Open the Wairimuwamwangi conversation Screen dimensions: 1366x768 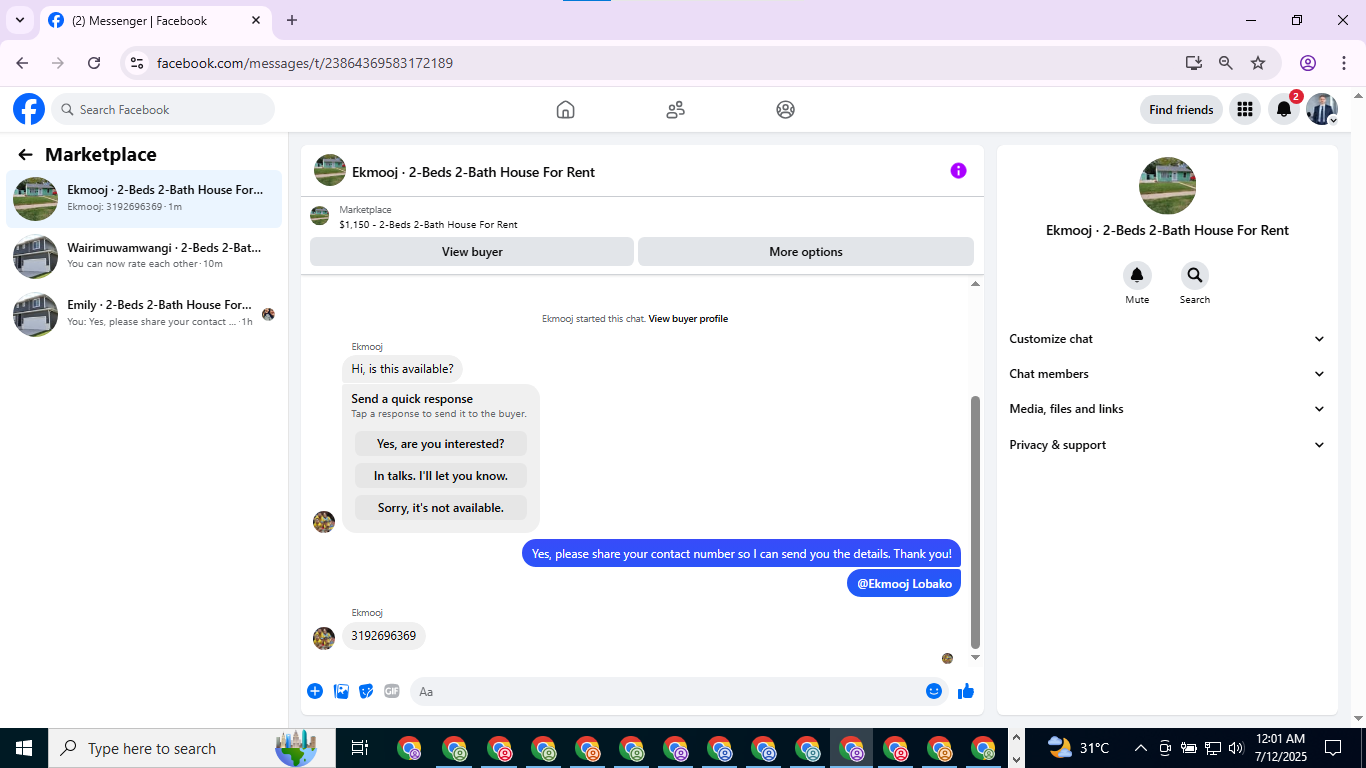coord(144,256)
